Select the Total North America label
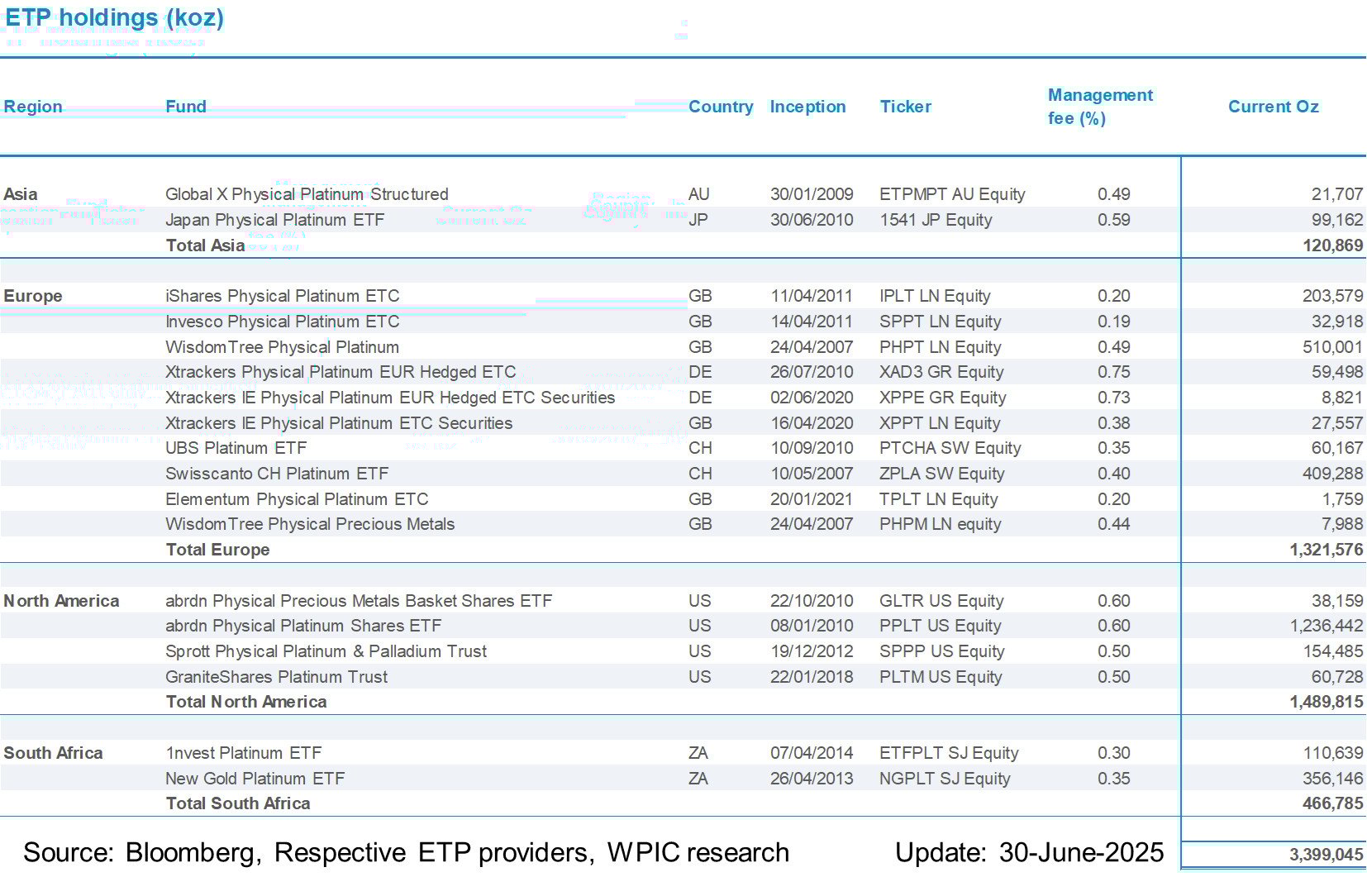This screenshot has height=896, width=1367. (246, 702)
